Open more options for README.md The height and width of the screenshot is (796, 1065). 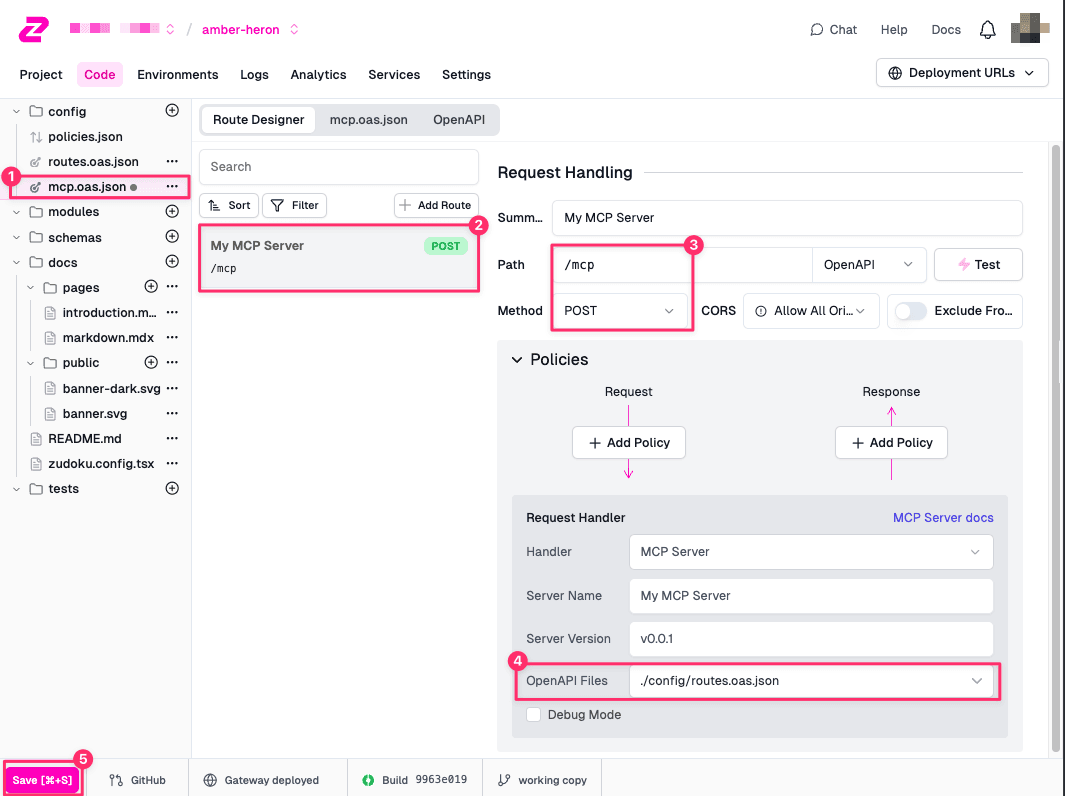tap(172, 439)
